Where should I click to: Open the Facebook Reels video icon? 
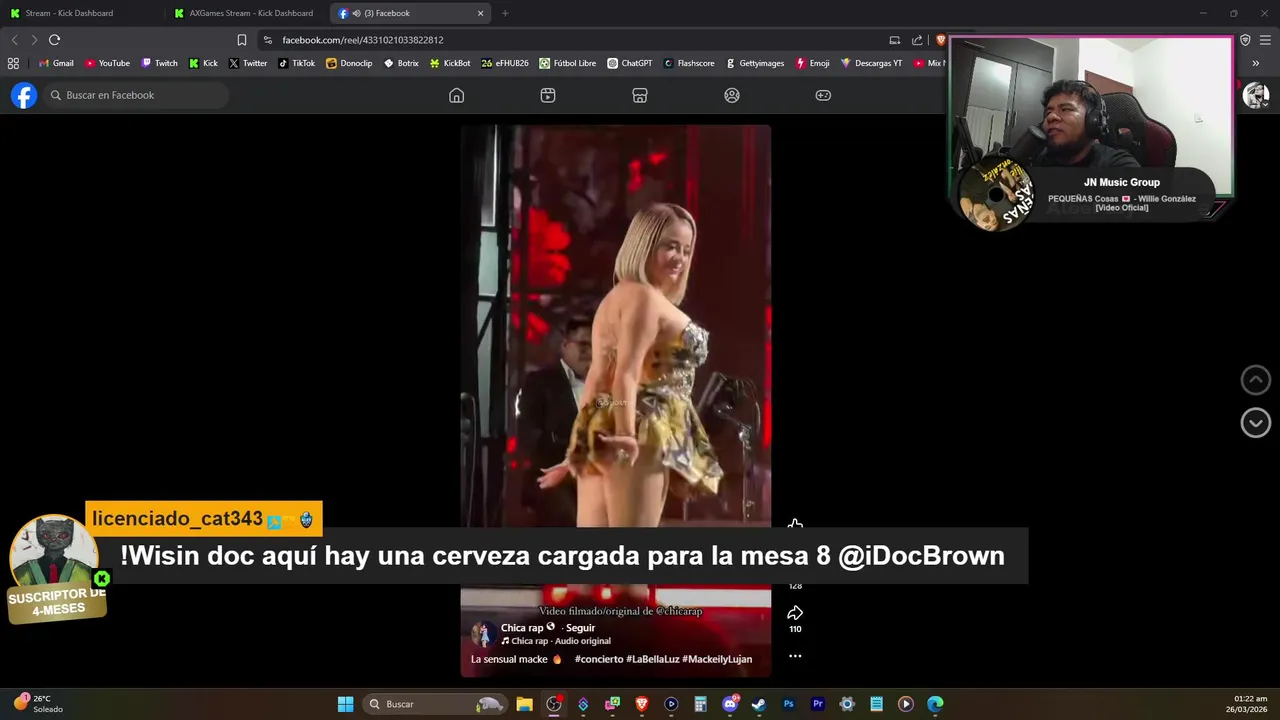coord(548,95)
